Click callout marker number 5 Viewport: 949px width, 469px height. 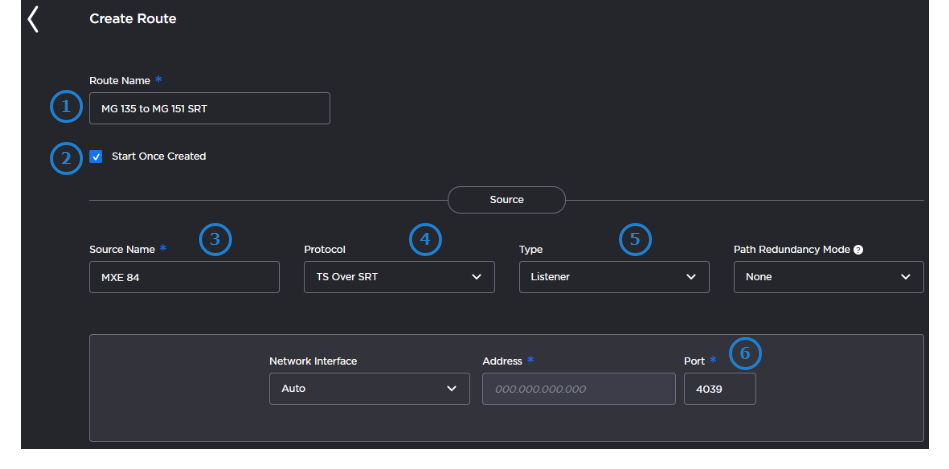coord(635,239)
